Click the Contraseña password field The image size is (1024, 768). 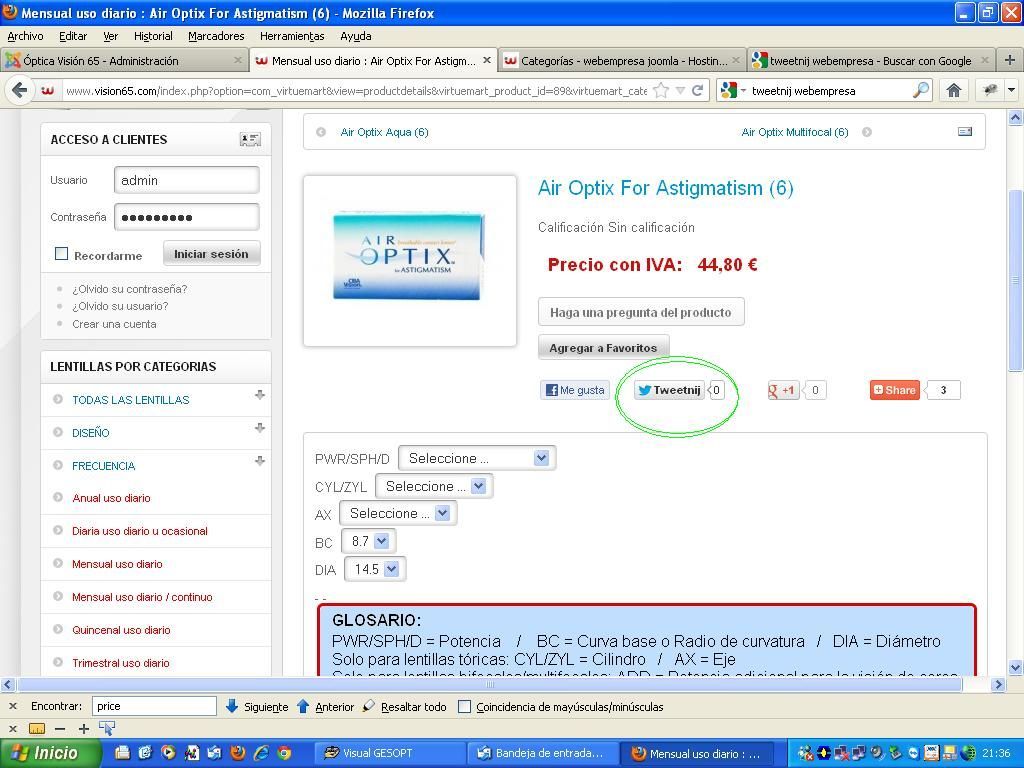pyautogui.click(x=187, y=217)
